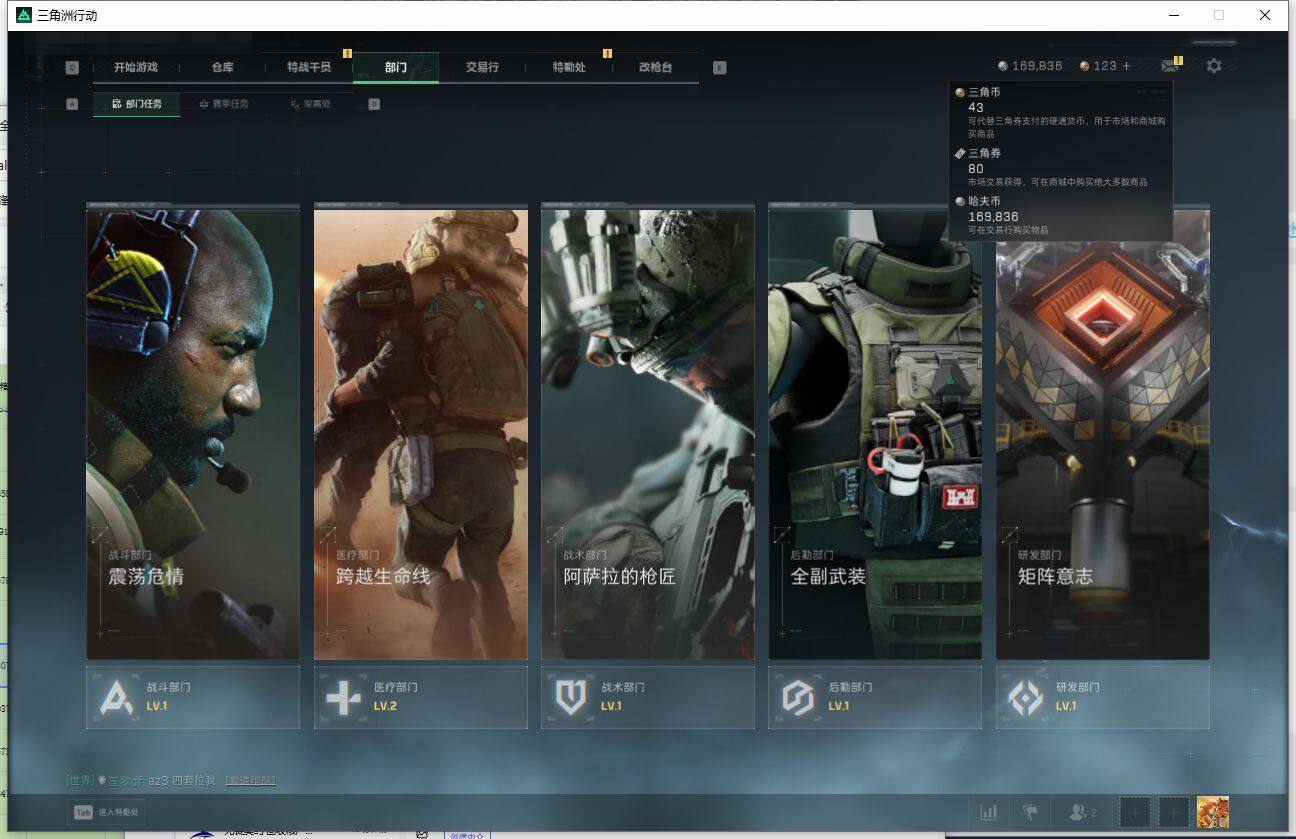Viewport: 1296px width, 839px height.
Task: Click the 后勤部门 LV.1 panel label
Action: [x=850, y=697]
